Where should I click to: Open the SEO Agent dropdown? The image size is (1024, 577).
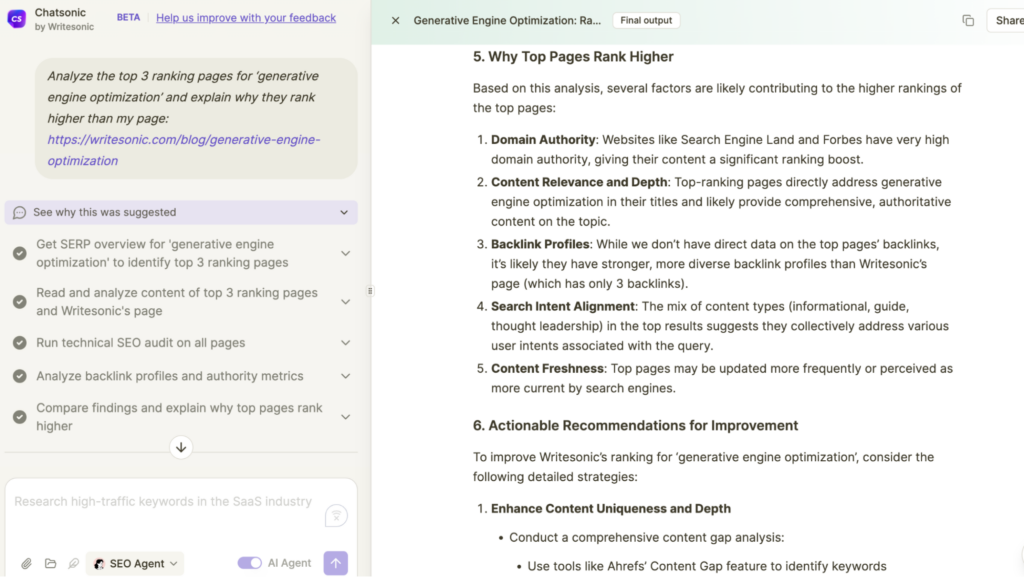(x=135, y=563)
